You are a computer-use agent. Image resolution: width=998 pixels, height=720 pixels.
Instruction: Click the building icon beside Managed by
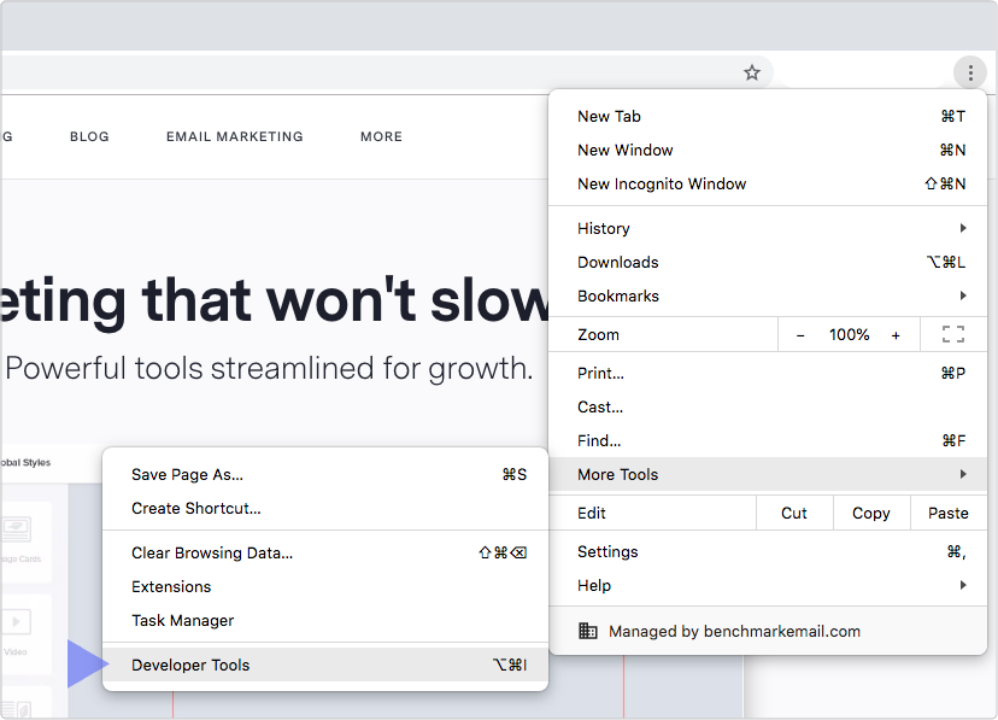pyautogui.click(x=587, y=631)
